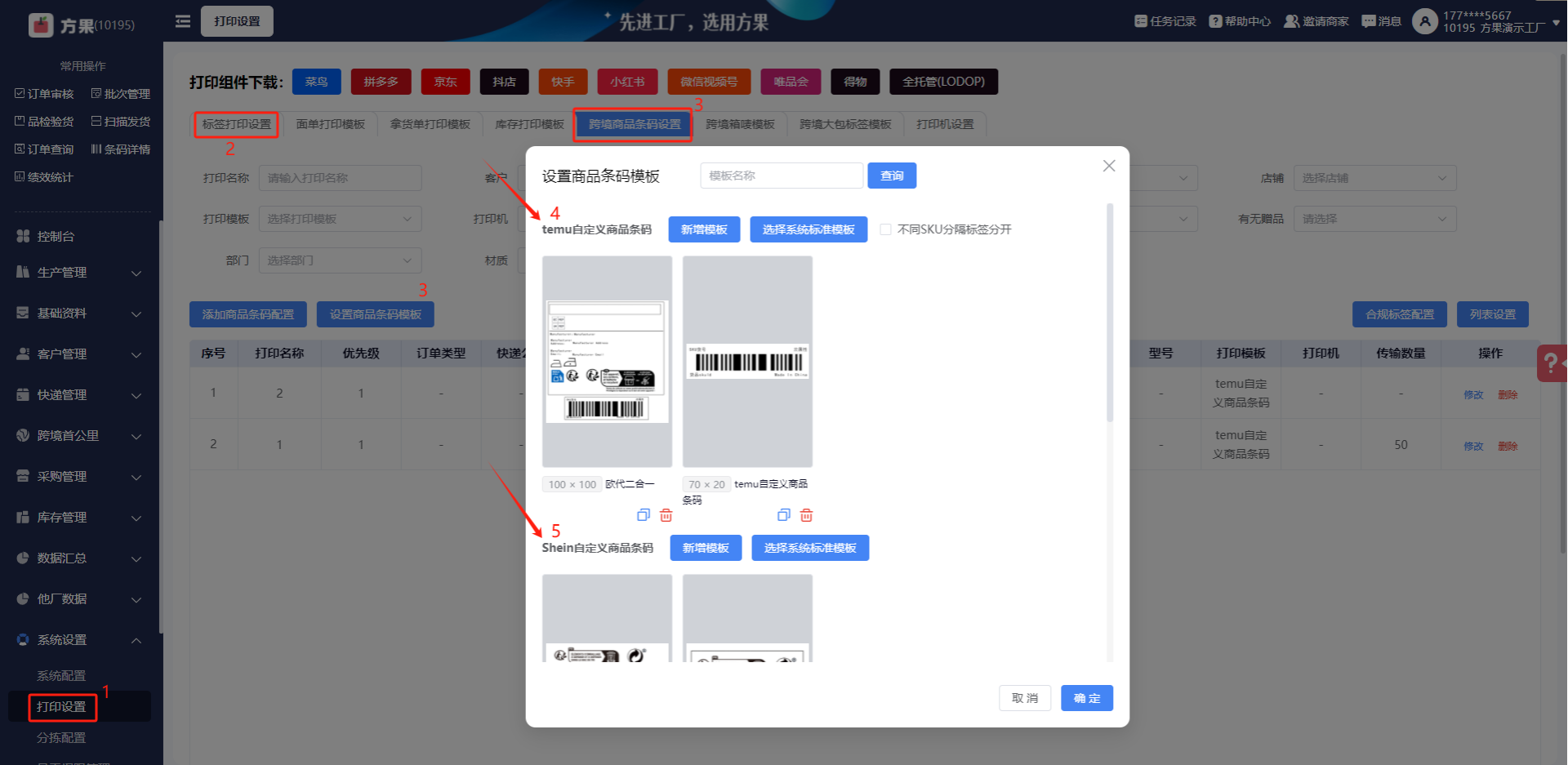Open 订单审核 in the quick operations
The width and height of the screenshot is (1568, 765).
point(44,94)
